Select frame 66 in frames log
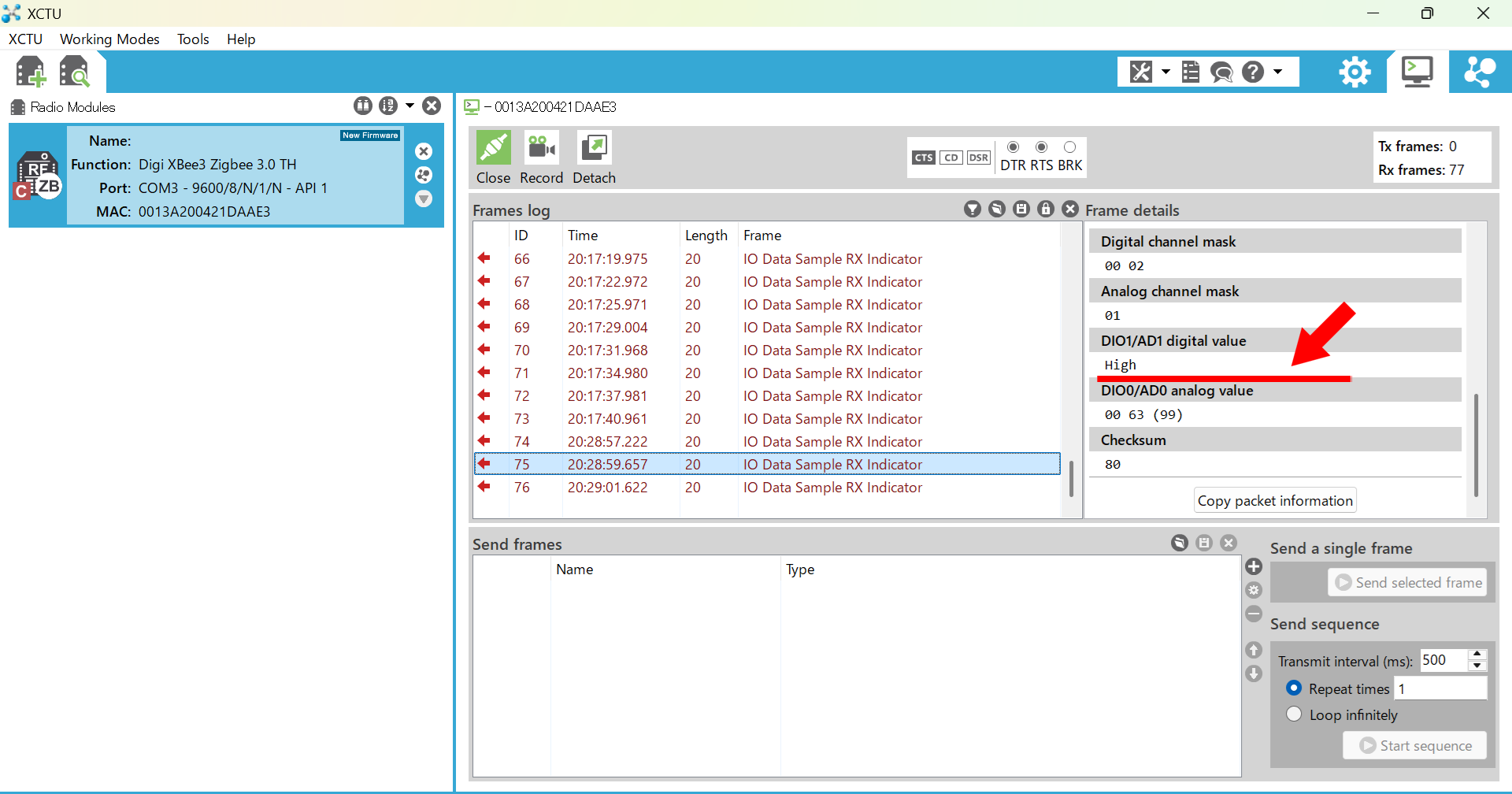The width and height of the screenshot is (1512, 794). coord(767,259)
